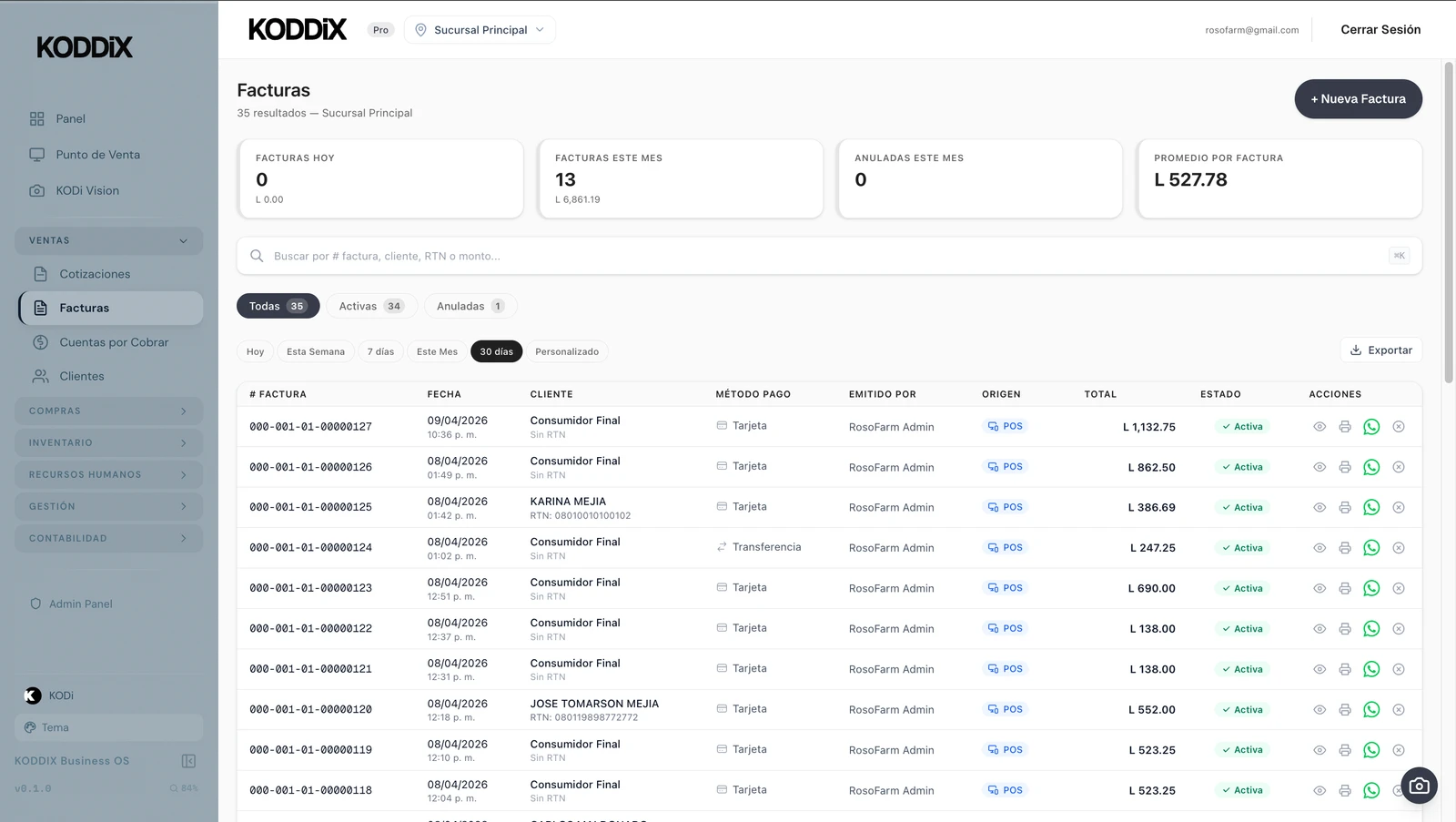Print invoice 00000126 using printer icon
The width and height of the screenshot is (1456, 822).
[1345, 467]
